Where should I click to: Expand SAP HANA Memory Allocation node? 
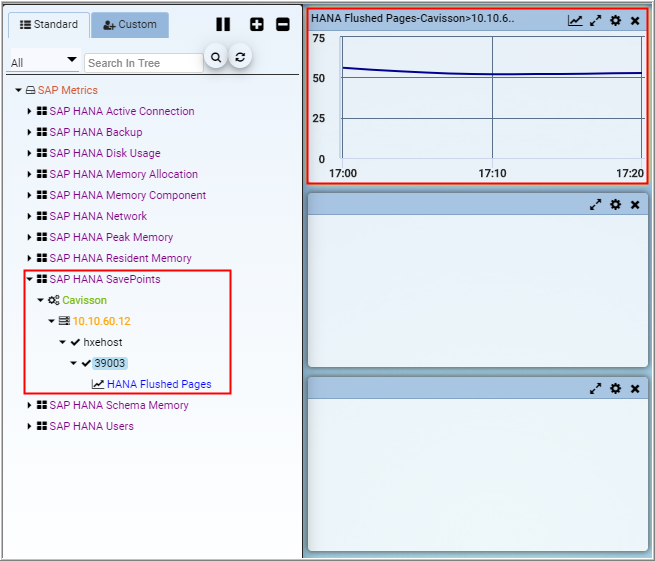point(29,174)
